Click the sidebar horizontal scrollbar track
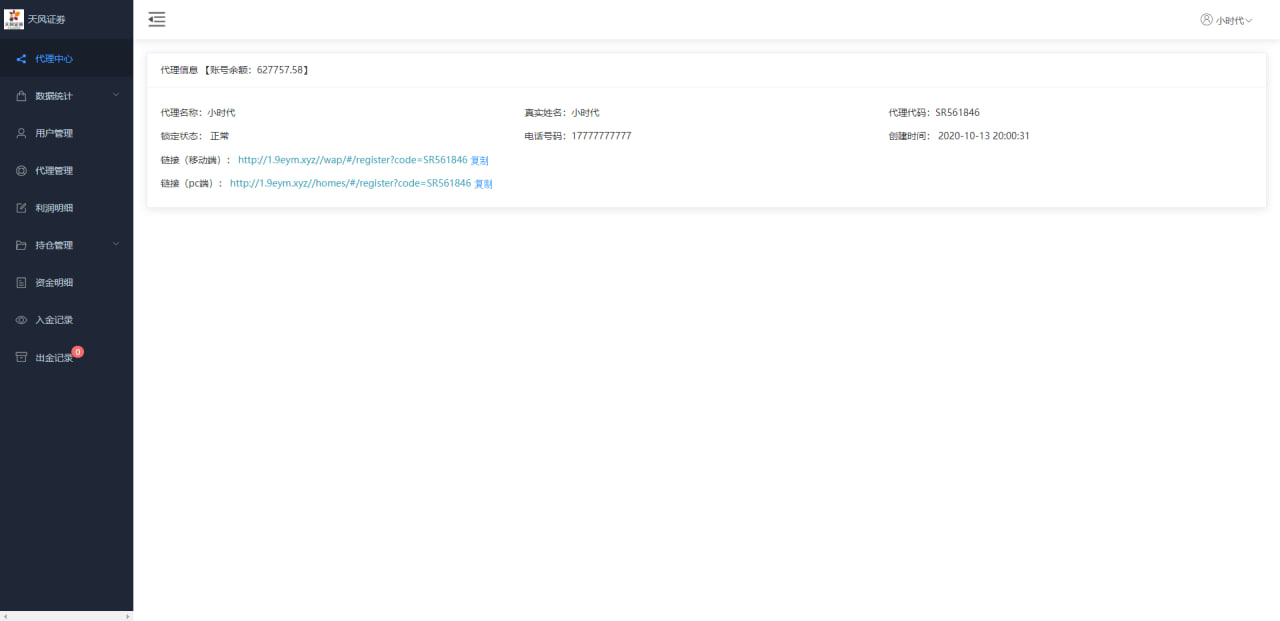 click(66, 616)
